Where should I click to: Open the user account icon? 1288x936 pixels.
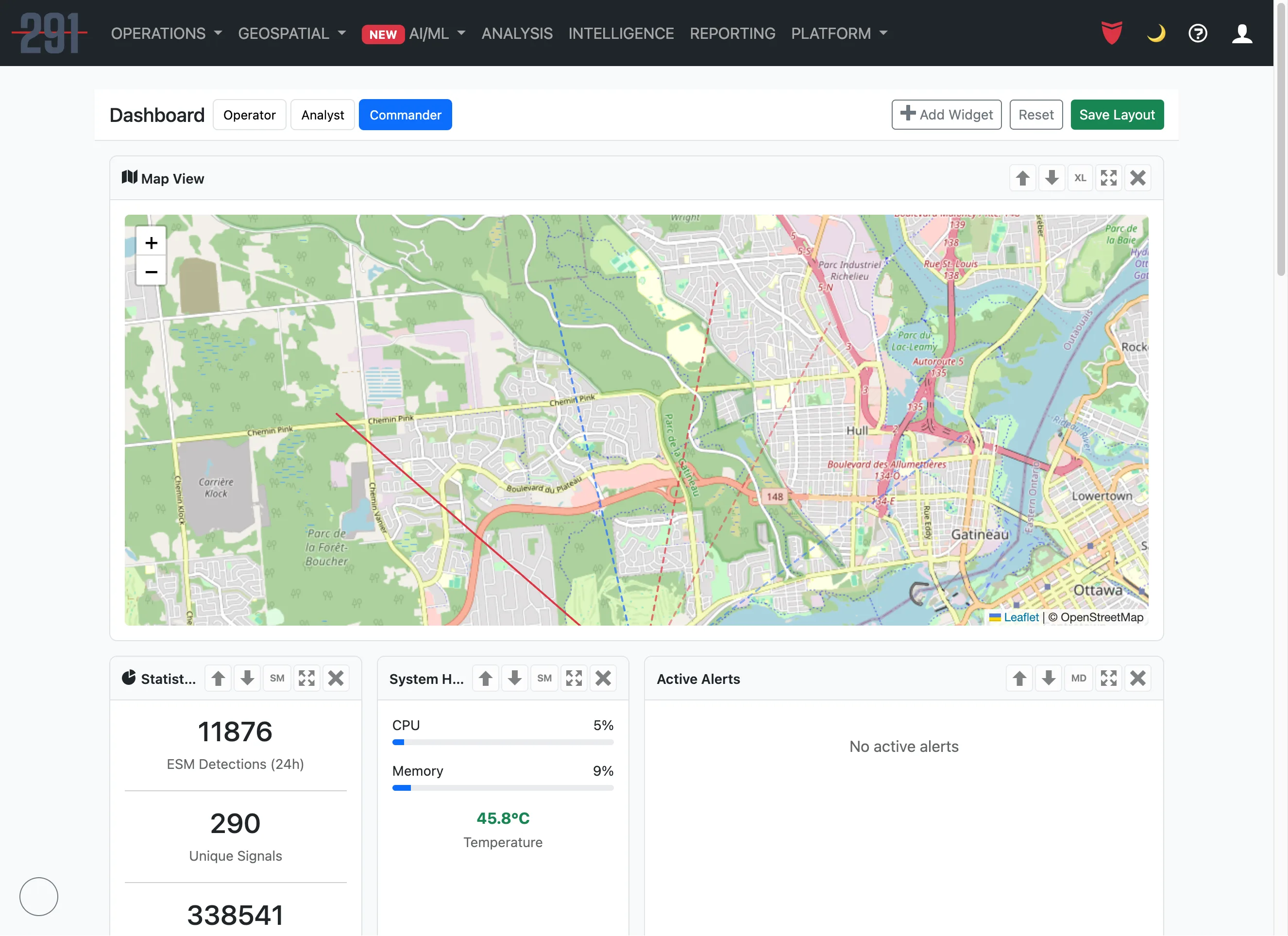[1241, 33]
